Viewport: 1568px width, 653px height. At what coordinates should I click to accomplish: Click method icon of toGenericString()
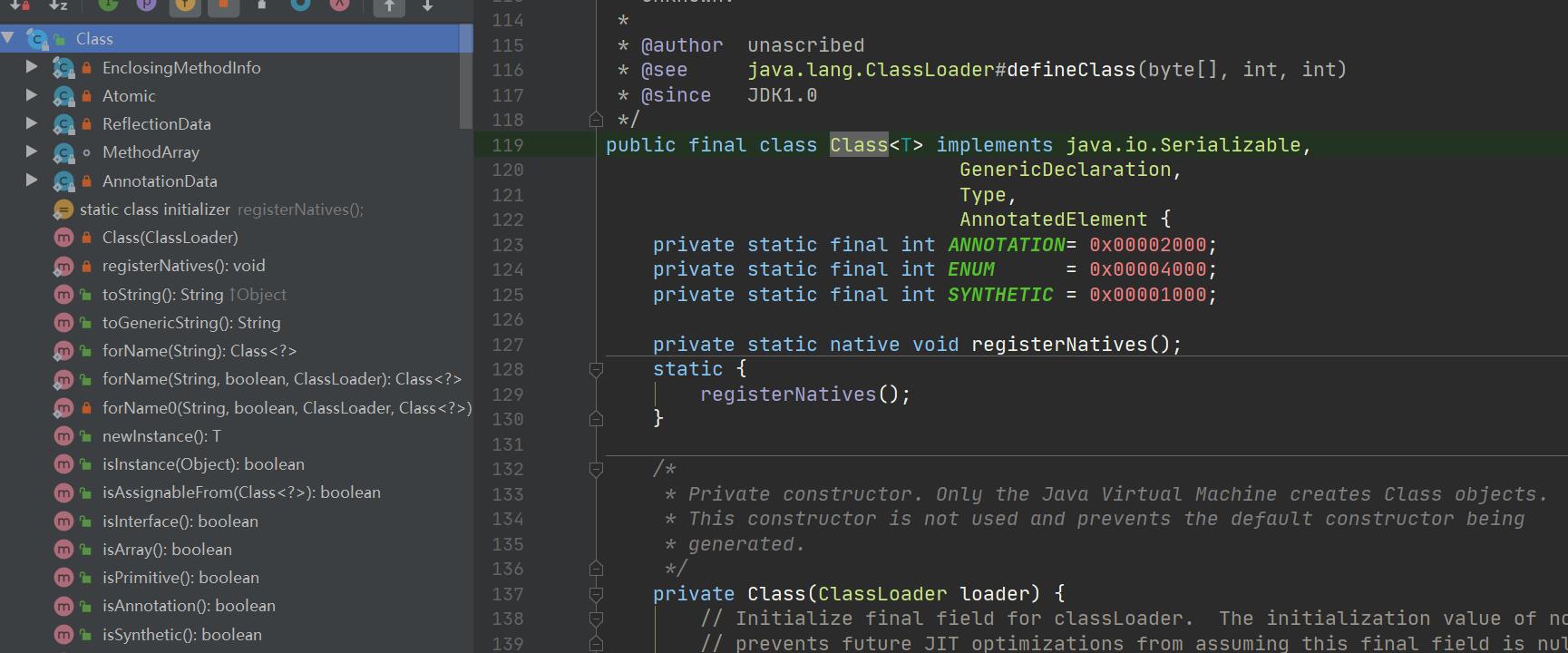tap(63, 323)
